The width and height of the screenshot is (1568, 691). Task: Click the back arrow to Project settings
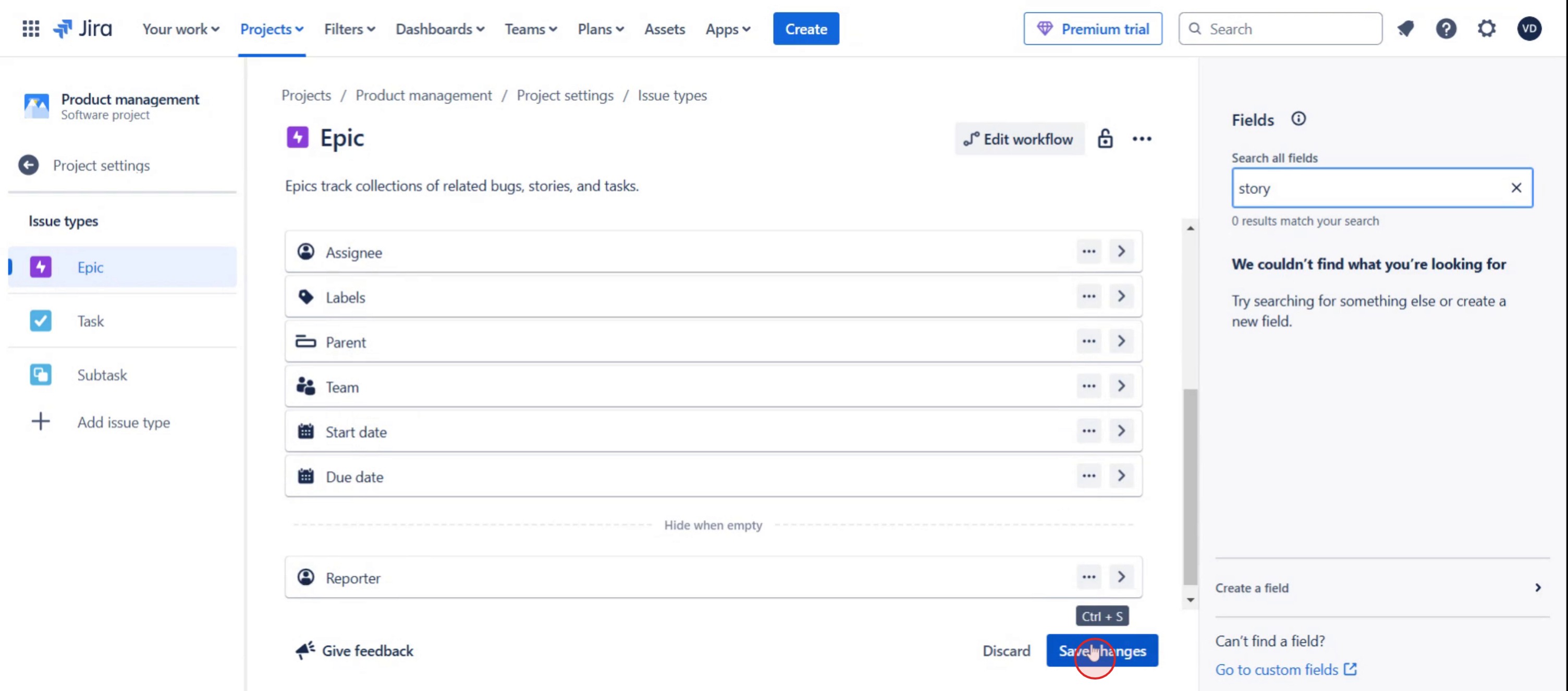pos(28,165)
